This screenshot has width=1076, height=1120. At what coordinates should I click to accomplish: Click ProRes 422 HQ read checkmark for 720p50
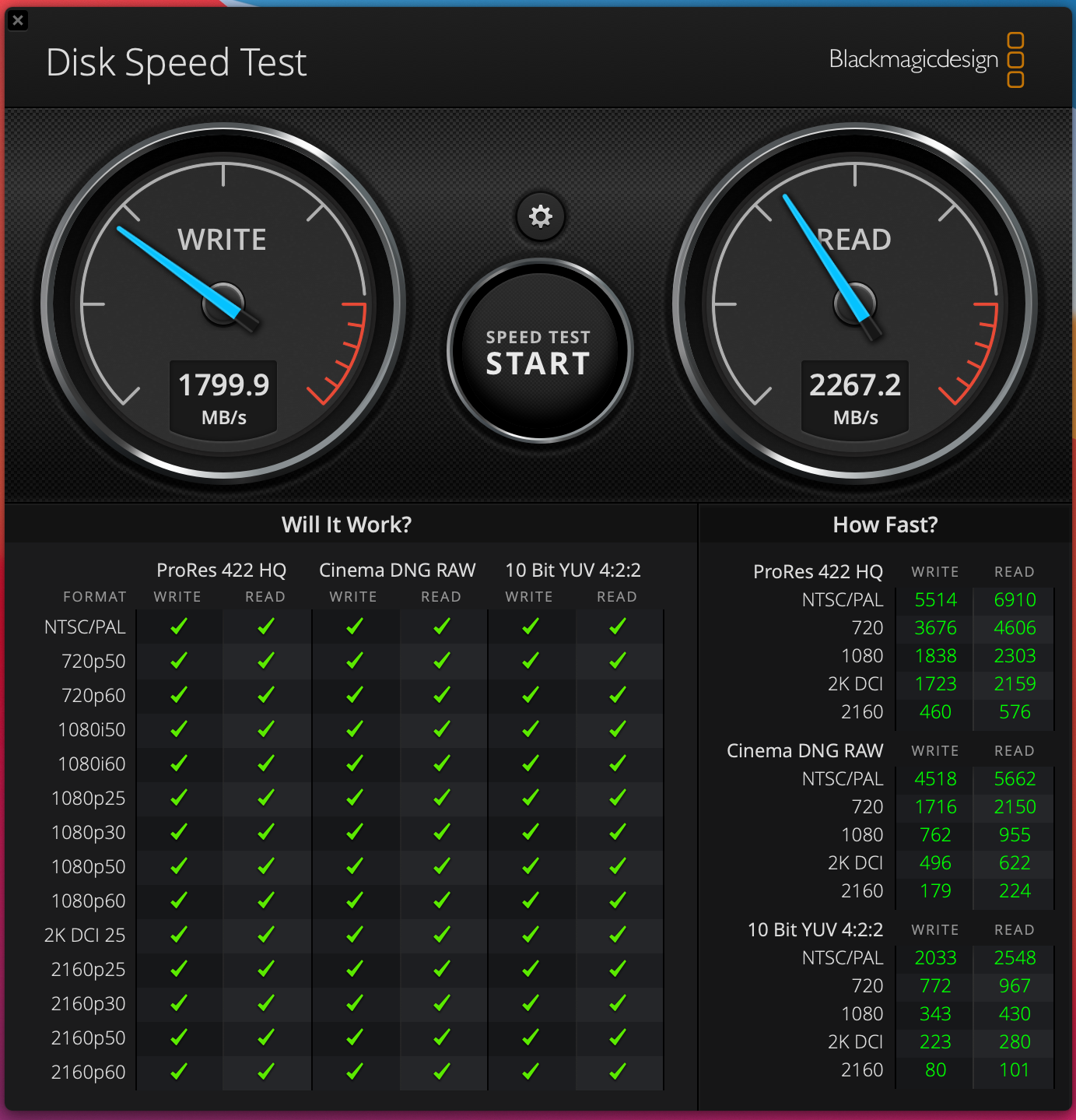click(x=266, y=661)
